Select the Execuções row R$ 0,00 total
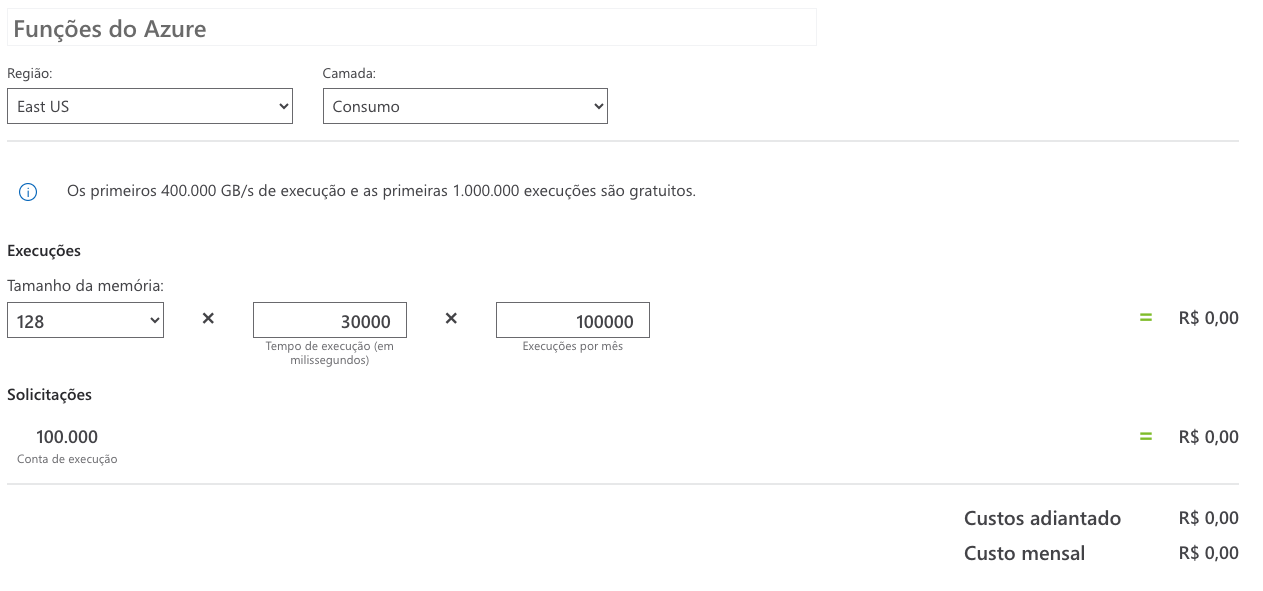The height and width of the screenshot is (591, 1263). pyautogui.click(x=1209, y=318)
